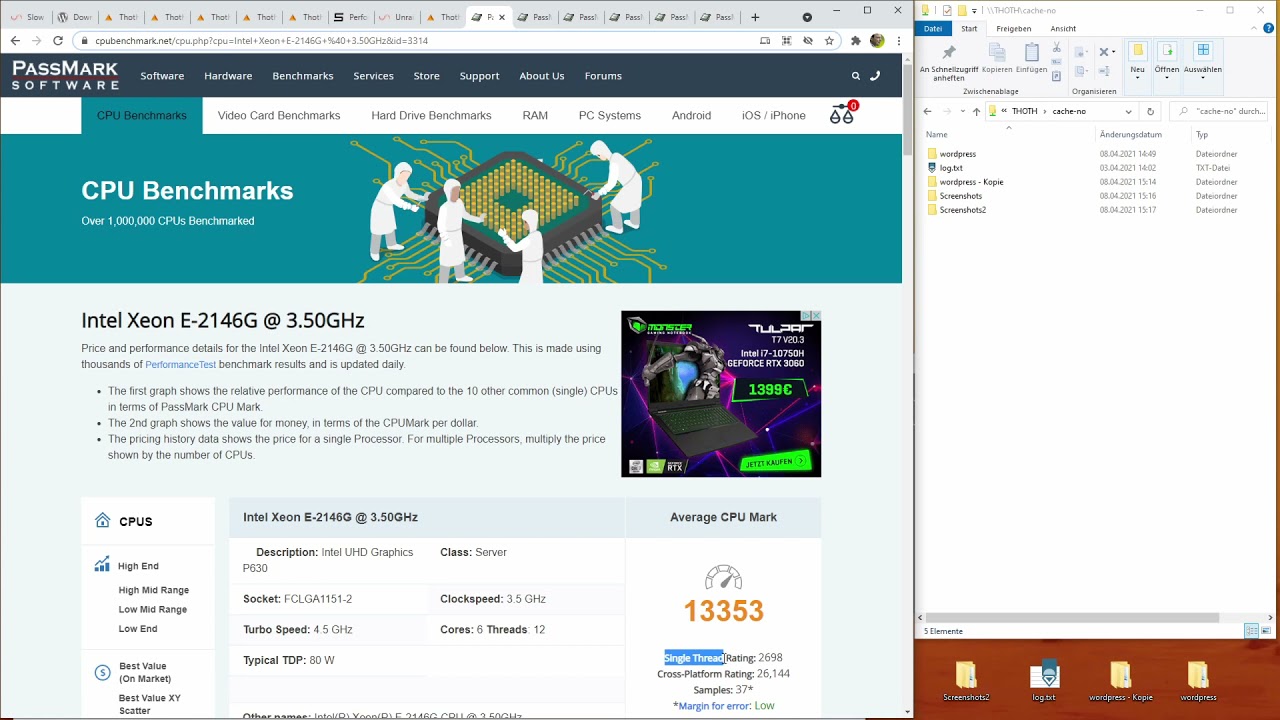Select the wordpress - Kopie desktop folder

point(1120,682)
